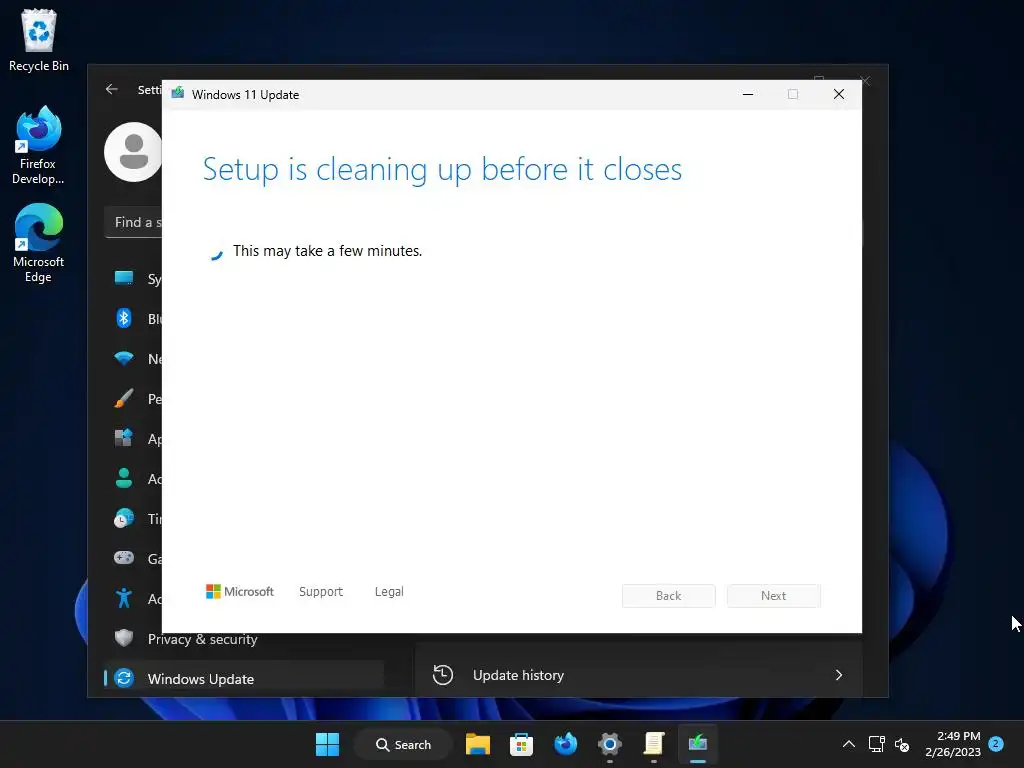The width and height of the screenshot is (1024, 768).
Task: Open the Firefox Developer Edition desktop shortcut
Action: [38, 145]
